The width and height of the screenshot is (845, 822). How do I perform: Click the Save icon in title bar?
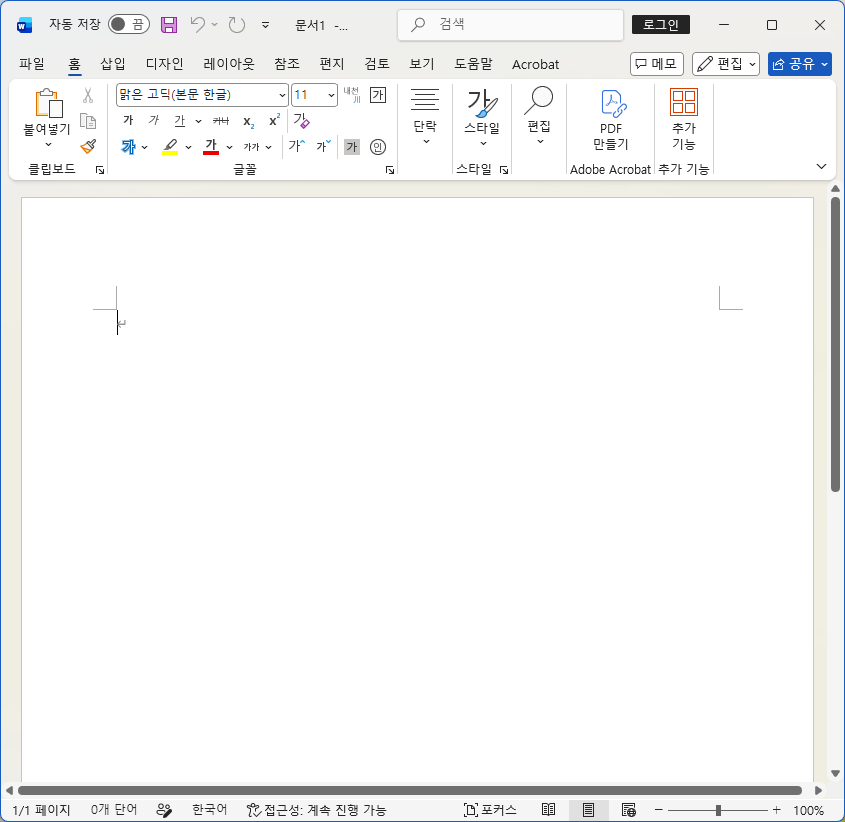(169, 25)
